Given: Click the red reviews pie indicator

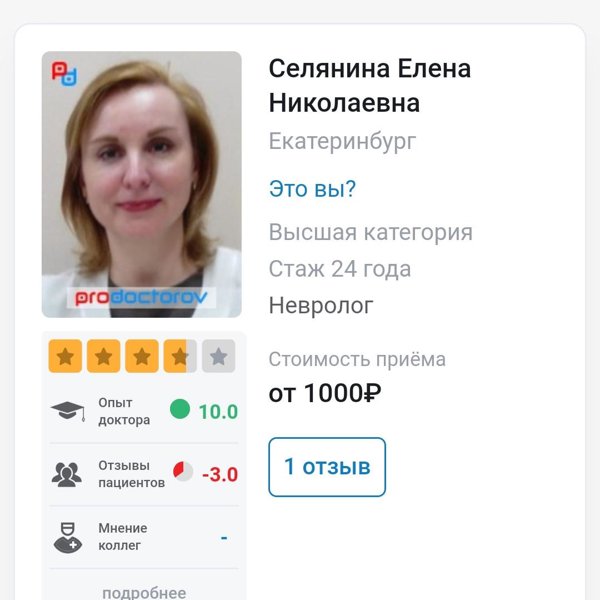Looking at the screenshot, I should click(183, 471).
